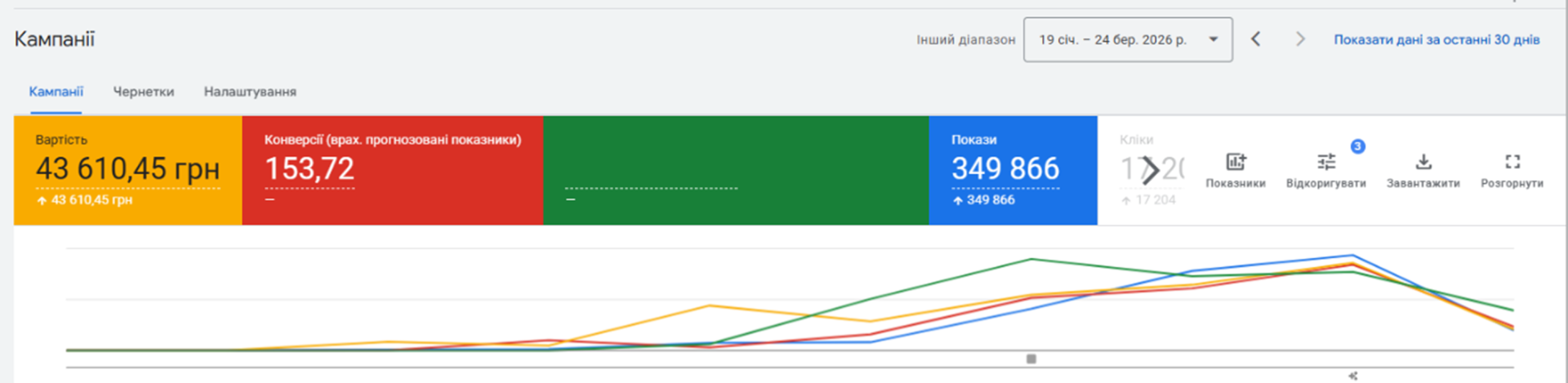
Task: Click 'Показати дані за останні 30 днів' link
Action: (1437, 39)
